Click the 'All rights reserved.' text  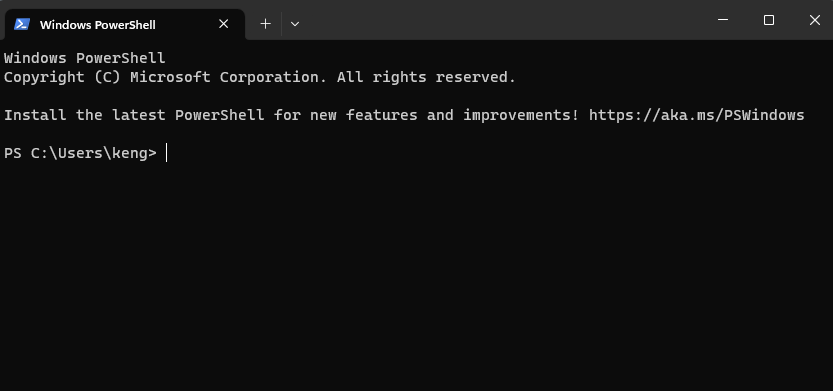(427, 78)
